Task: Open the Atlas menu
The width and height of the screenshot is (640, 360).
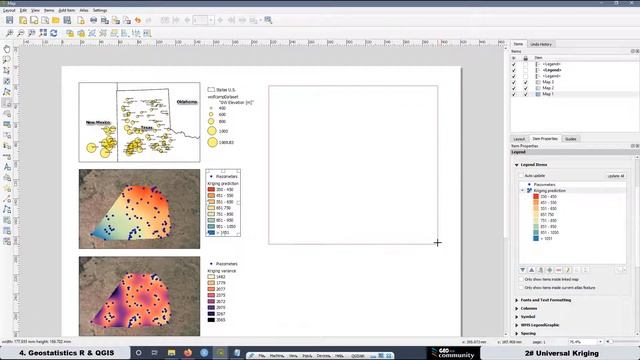Action: [x=84, y=10]
